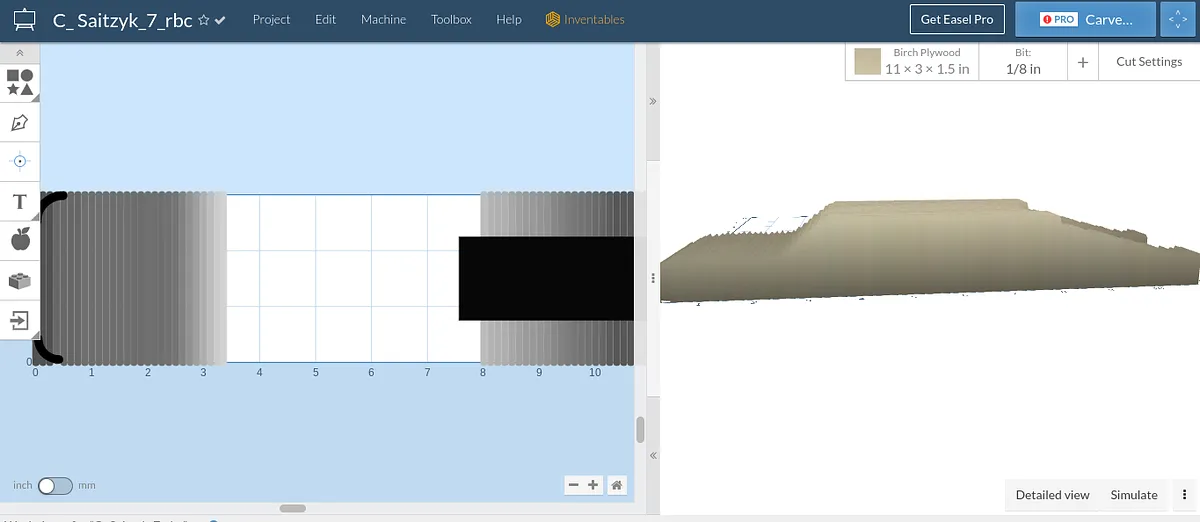Open the Apps brick icon
This screenshot has width=1200, height=522.
pos(20,281)
